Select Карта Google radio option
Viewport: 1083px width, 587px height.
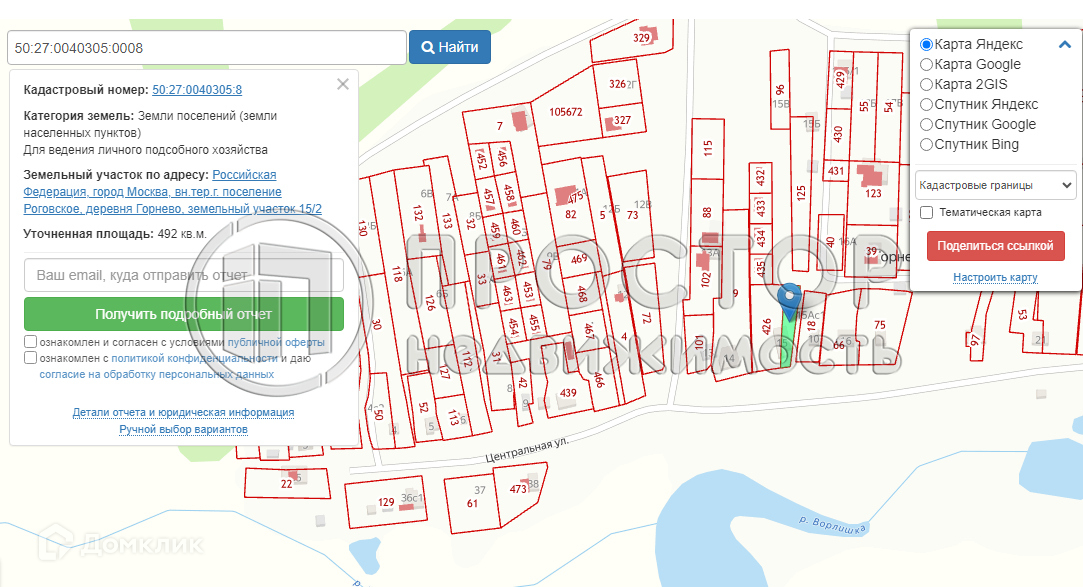tap(927, 65)
